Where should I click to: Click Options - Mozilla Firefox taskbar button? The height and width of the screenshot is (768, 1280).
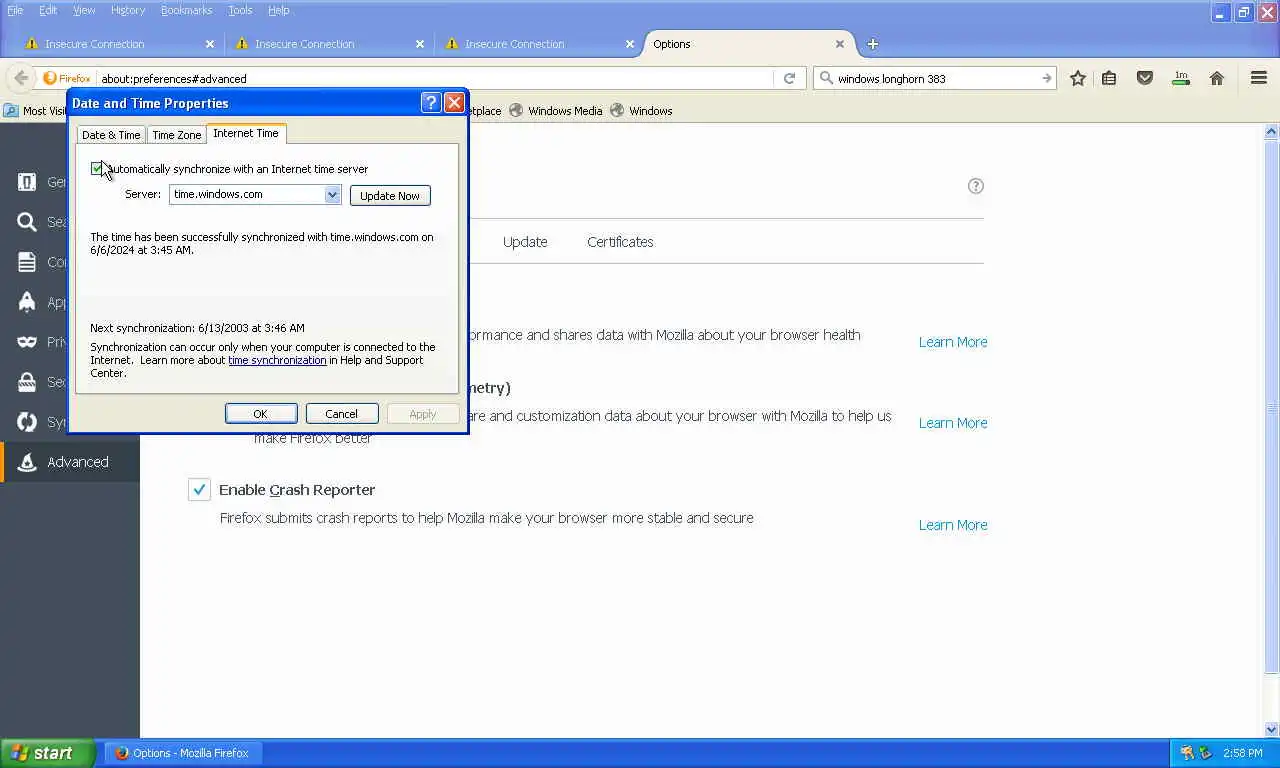(185, 753)
